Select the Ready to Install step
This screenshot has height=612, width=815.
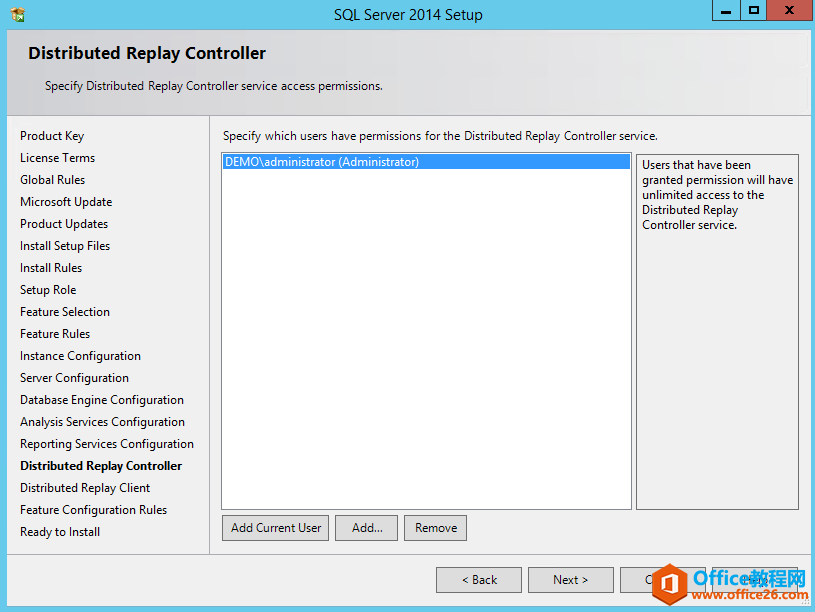click(x=60, y=532)
